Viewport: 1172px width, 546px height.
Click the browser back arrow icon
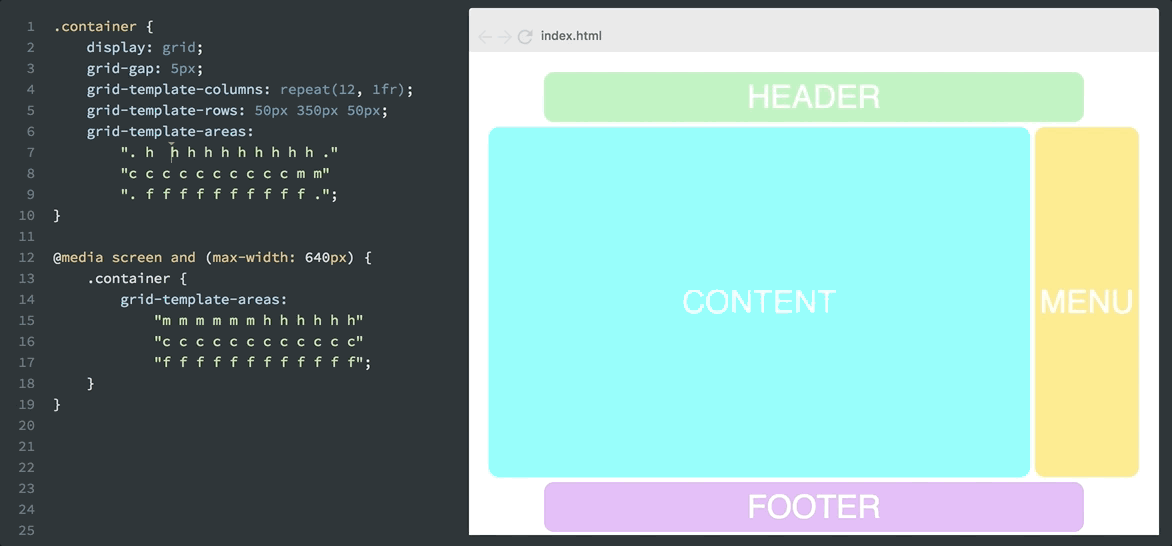485,37
